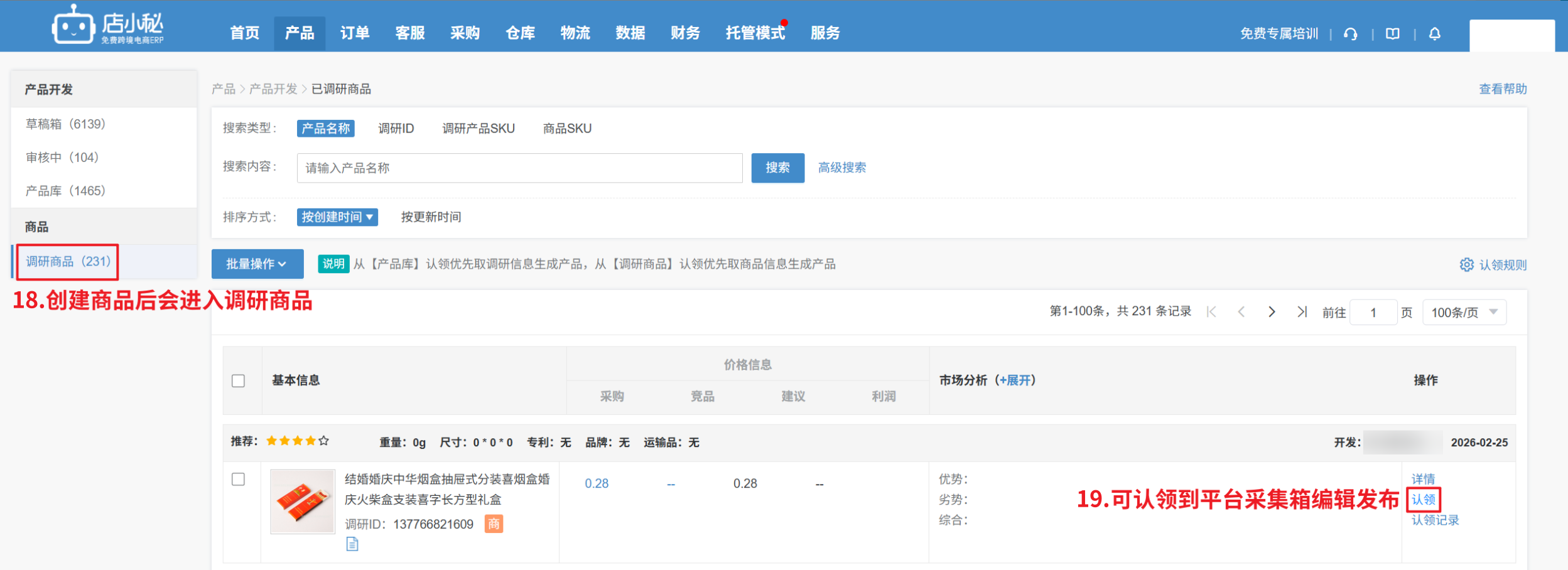This screenshot has width=1568, height=570.
Task: Click the orange 商 badge icon
Action: tap(494, 524)
